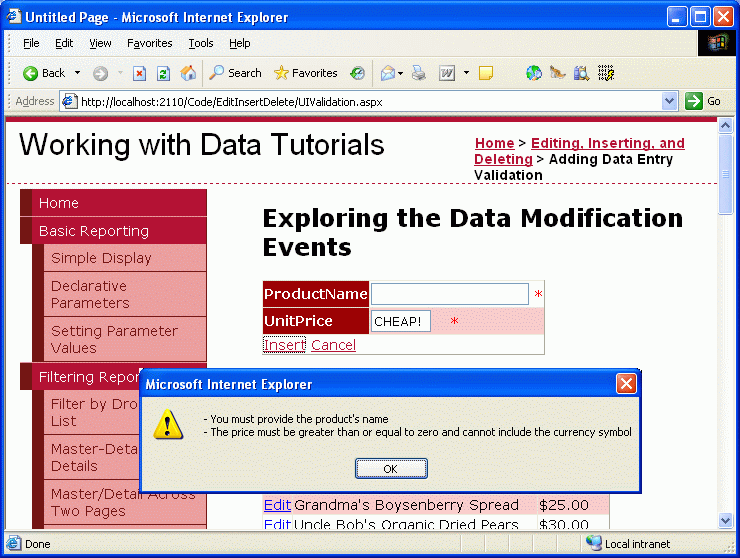
Task: Edit the Uncle Bob's Organic Dried Pears row
Action: (277, 524)
